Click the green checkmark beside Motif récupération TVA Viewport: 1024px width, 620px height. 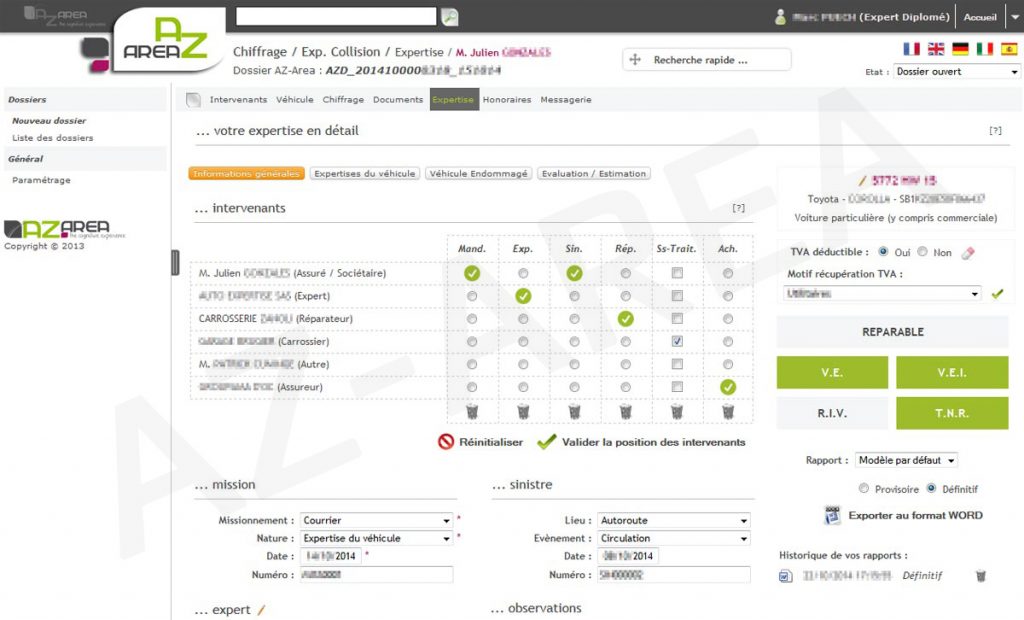tap(996, 294)
